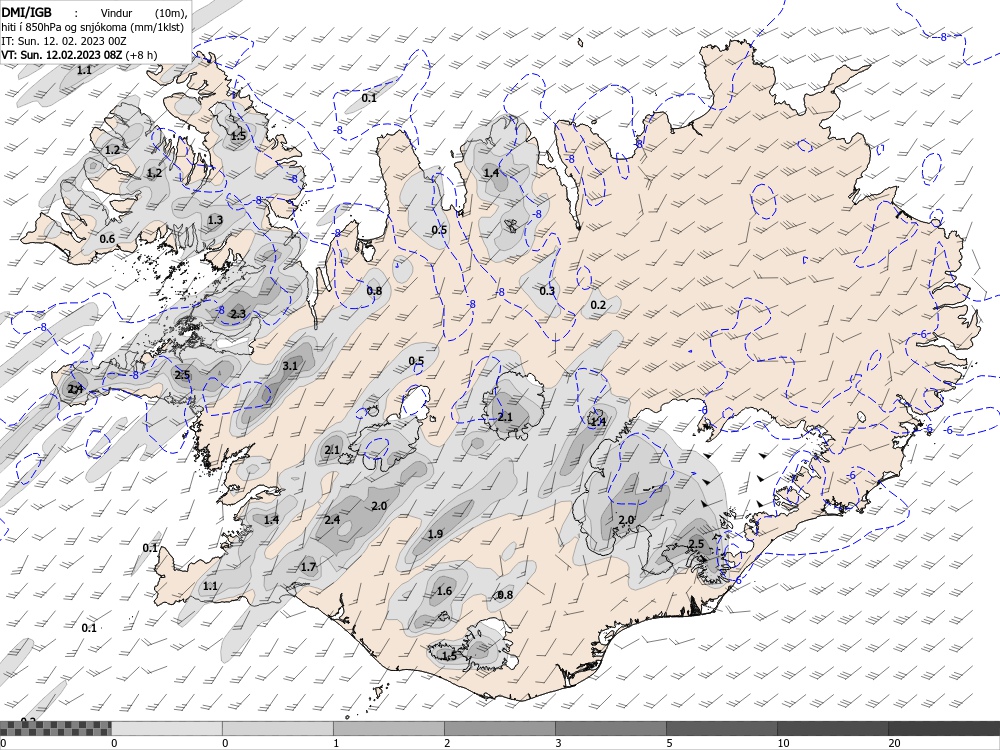Click the 1.1 value beside the title box
This screenshot has width=1000, height=750.
pos(84,70)
